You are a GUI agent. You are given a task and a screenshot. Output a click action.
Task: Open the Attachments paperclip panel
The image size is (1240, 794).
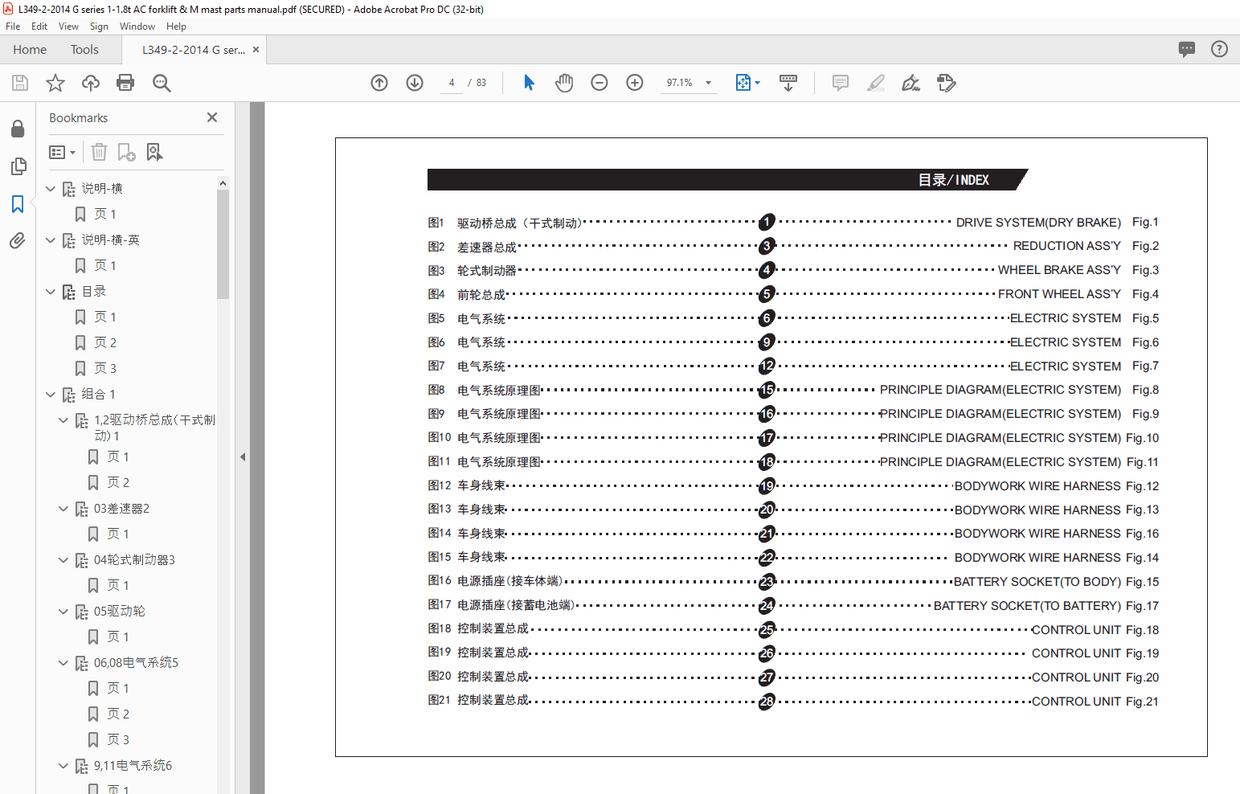click(17, 241)
